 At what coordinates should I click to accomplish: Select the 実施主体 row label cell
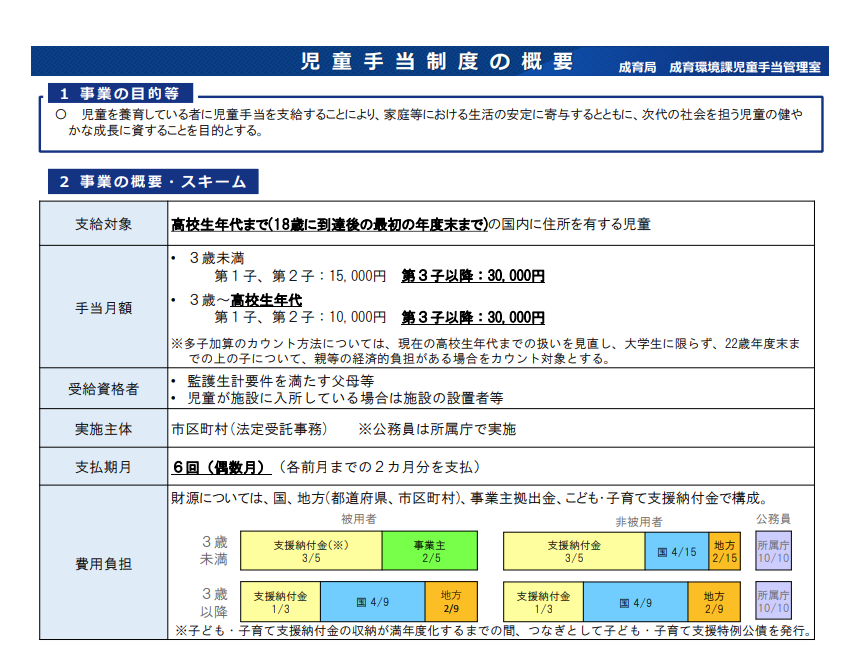pos(104,428)
